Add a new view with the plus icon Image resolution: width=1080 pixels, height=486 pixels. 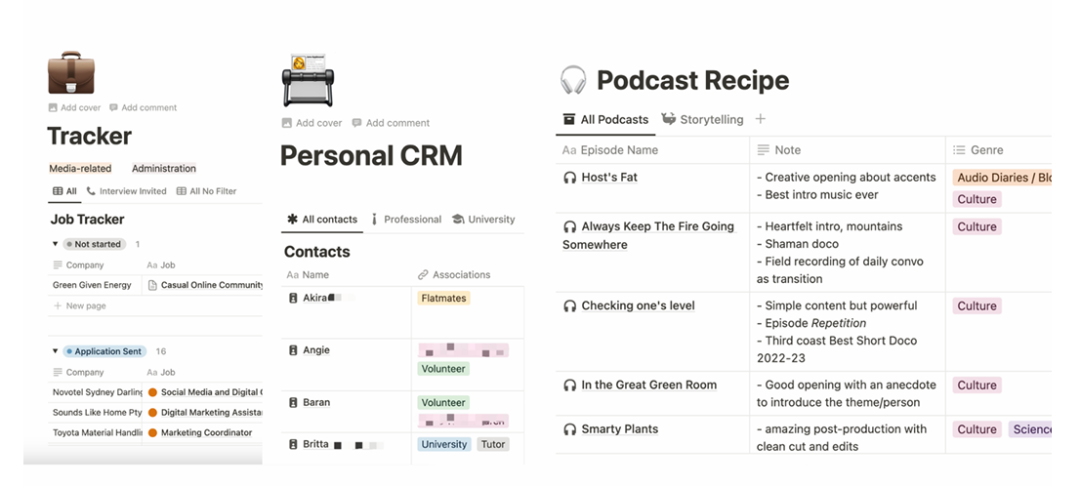click(760, 119)
